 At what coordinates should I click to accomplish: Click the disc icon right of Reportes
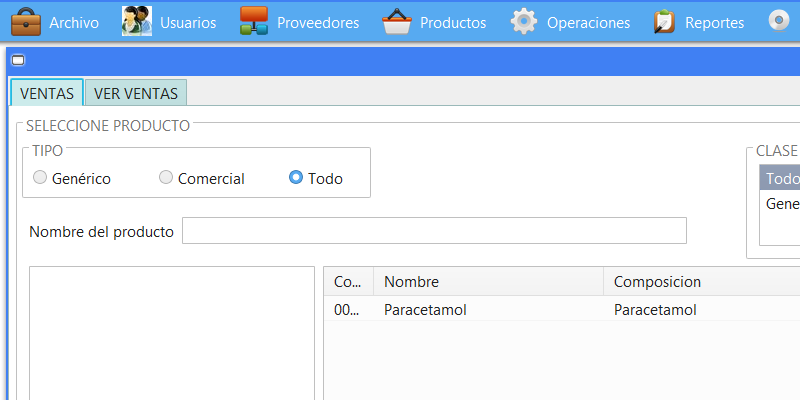point(779,21)
